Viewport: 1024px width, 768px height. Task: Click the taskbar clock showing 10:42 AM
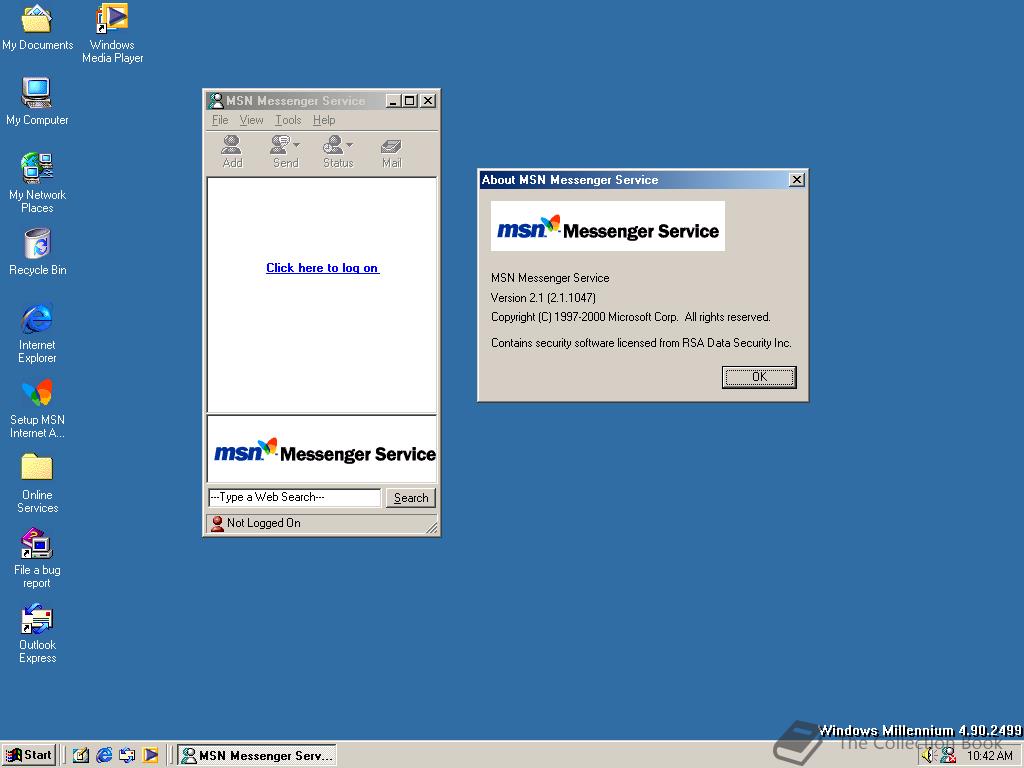(x=990, y=756)
